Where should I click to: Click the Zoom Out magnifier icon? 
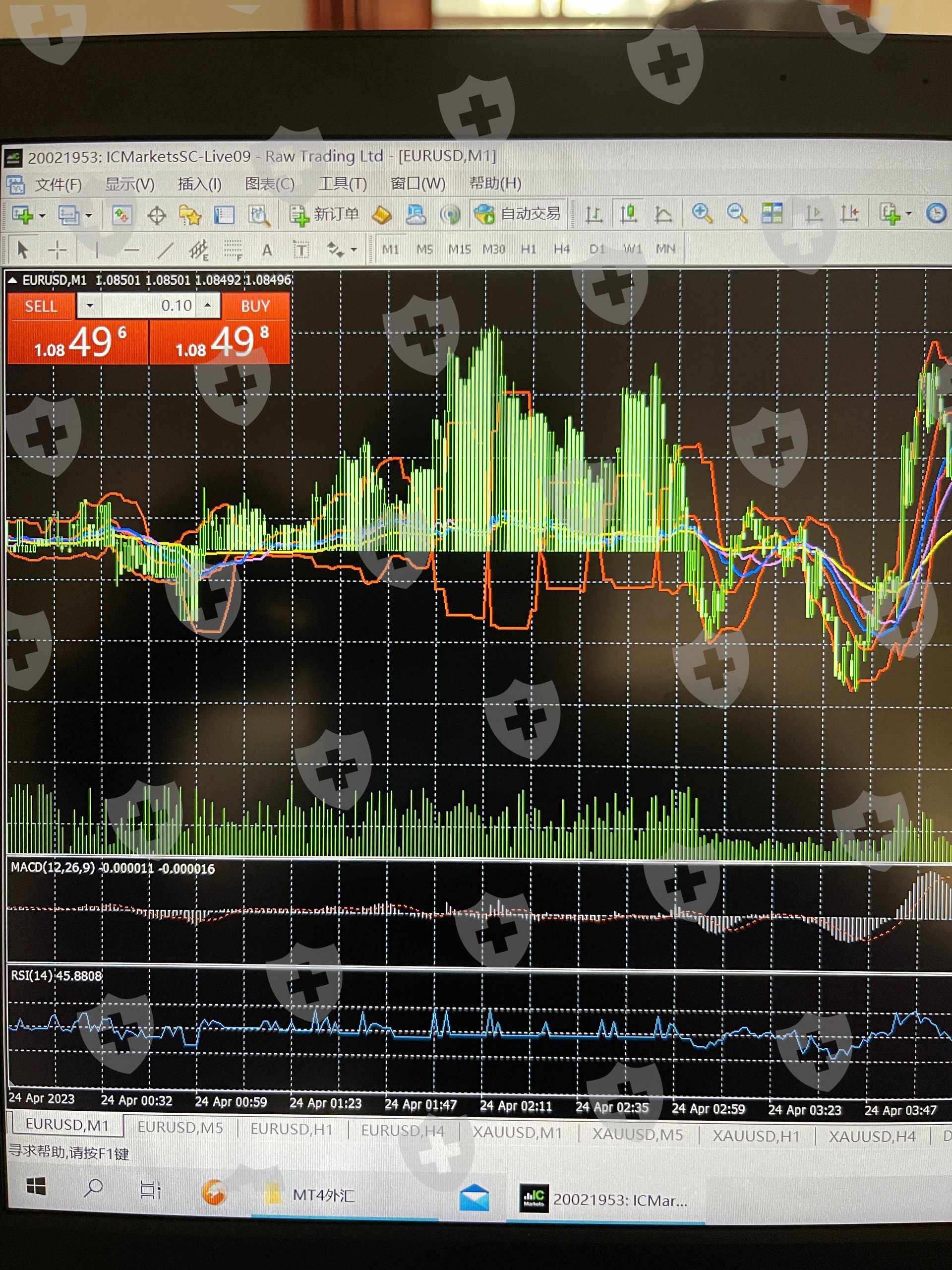(x=736, y=214)
